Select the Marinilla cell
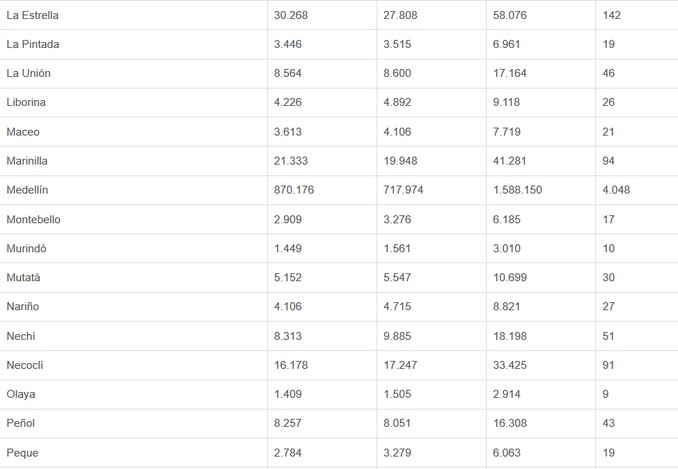Viewport: 678px width, 469px height. click(x=27, y=161)
